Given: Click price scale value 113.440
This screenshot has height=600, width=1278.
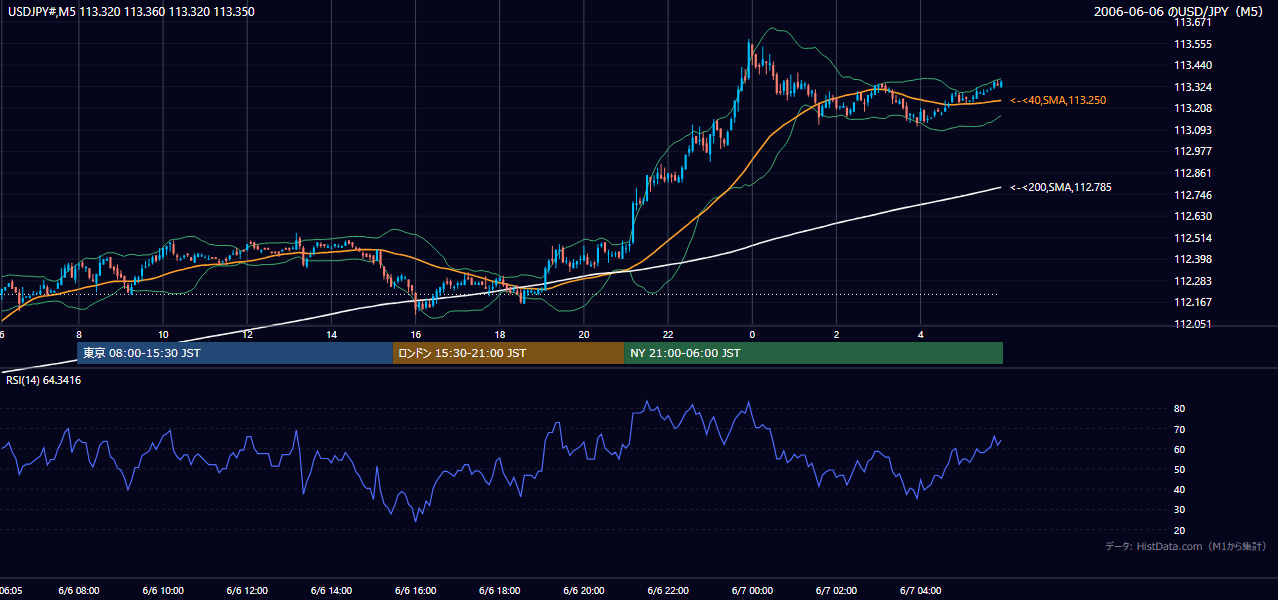Looking at the screenshot, I should click(1192, 65).
